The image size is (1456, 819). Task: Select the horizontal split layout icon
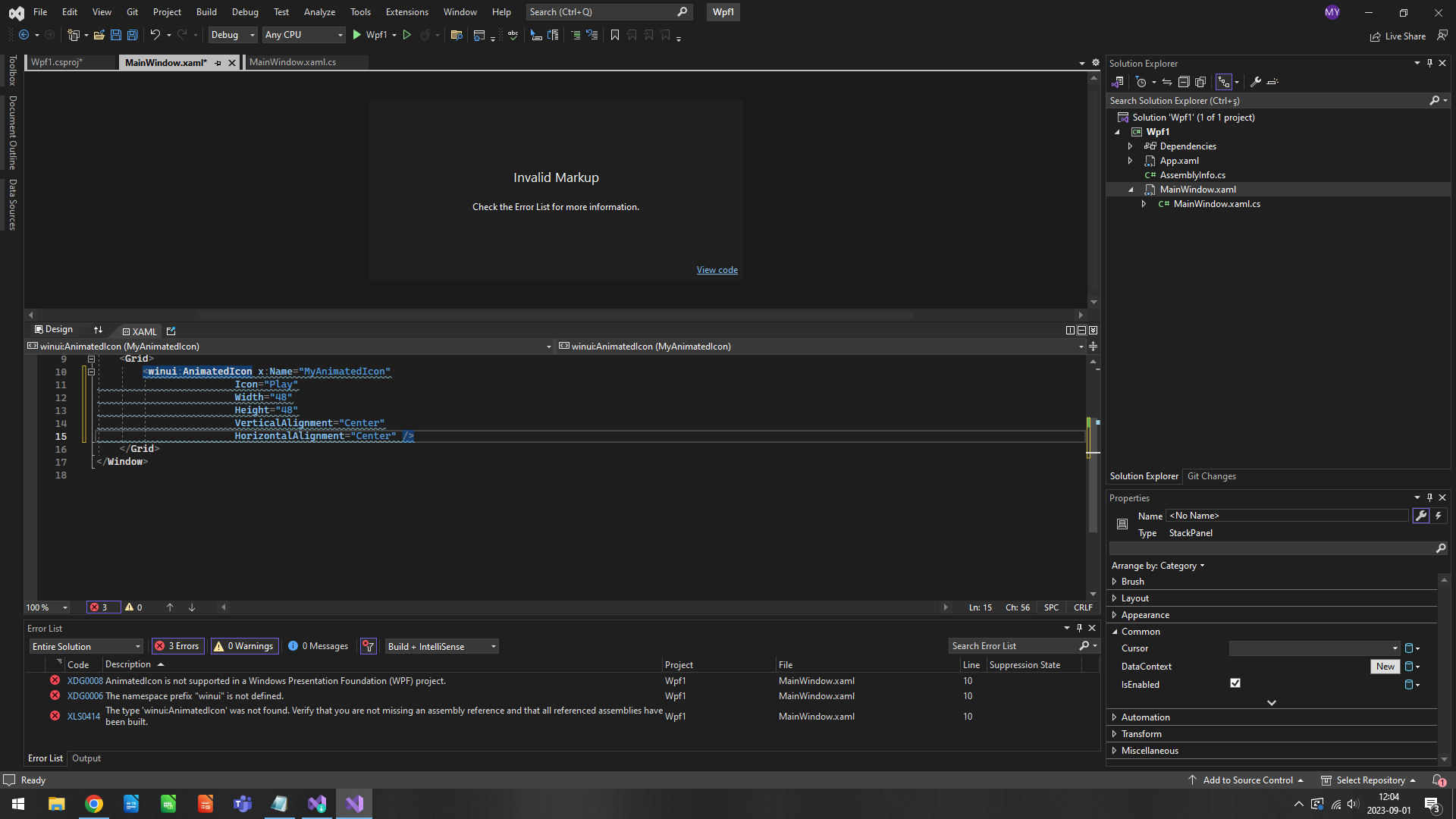point(1081,331)
